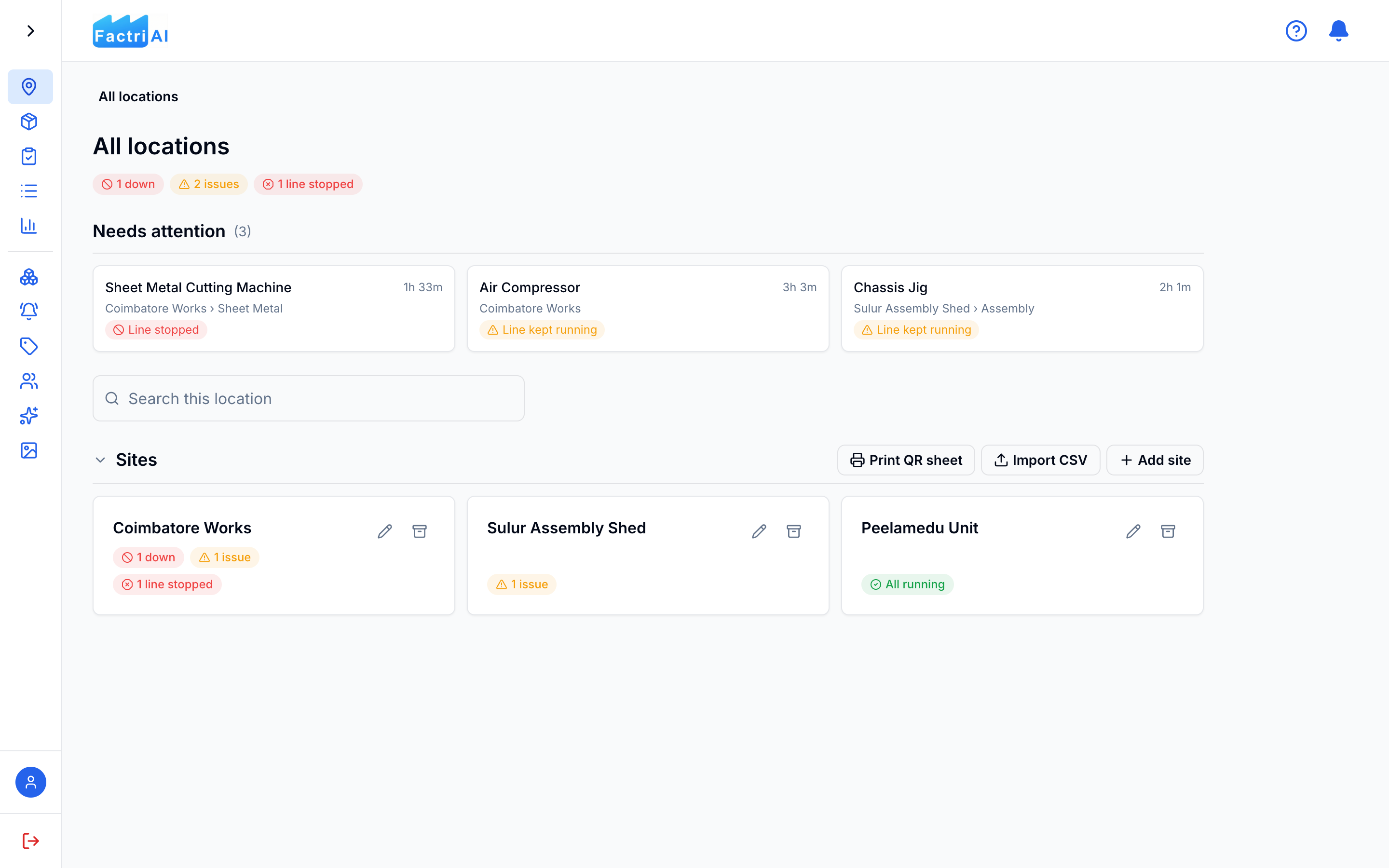The image size is (1389, 868).
Task: Open the users team icon in sidebar
Action: 29,381
